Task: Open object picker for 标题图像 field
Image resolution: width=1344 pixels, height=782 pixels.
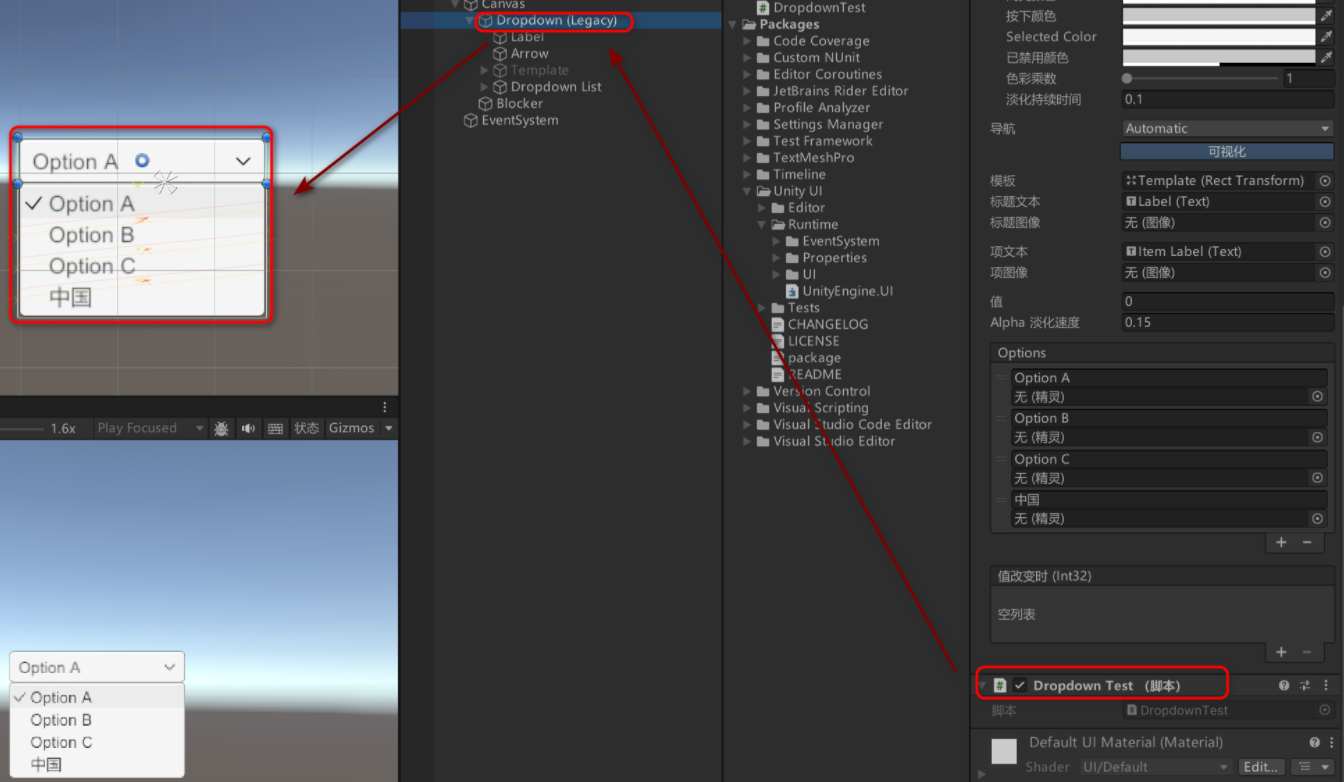Action: [1325, 223]
